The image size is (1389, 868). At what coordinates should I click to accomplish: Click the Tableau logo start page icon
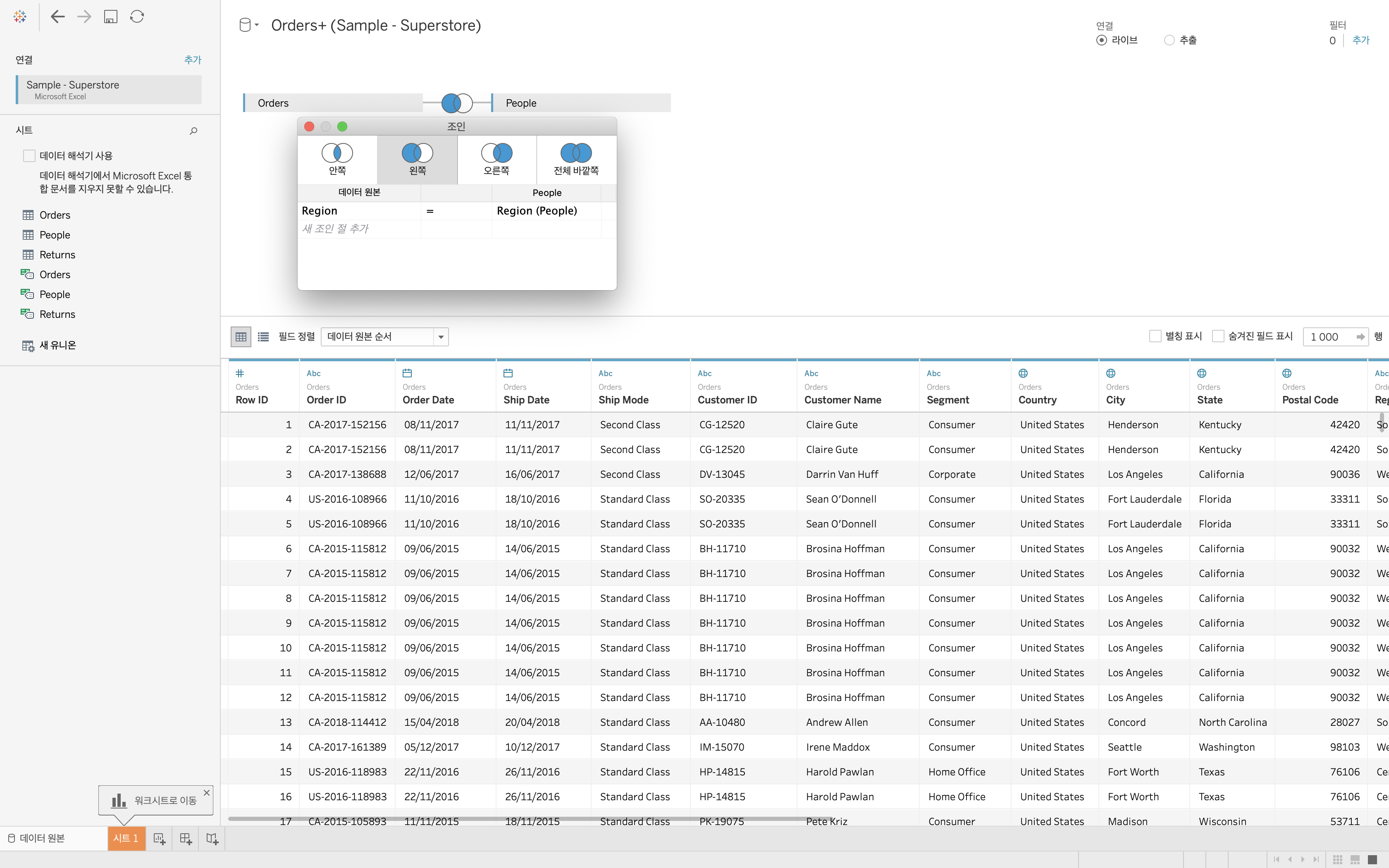point(20,17)
